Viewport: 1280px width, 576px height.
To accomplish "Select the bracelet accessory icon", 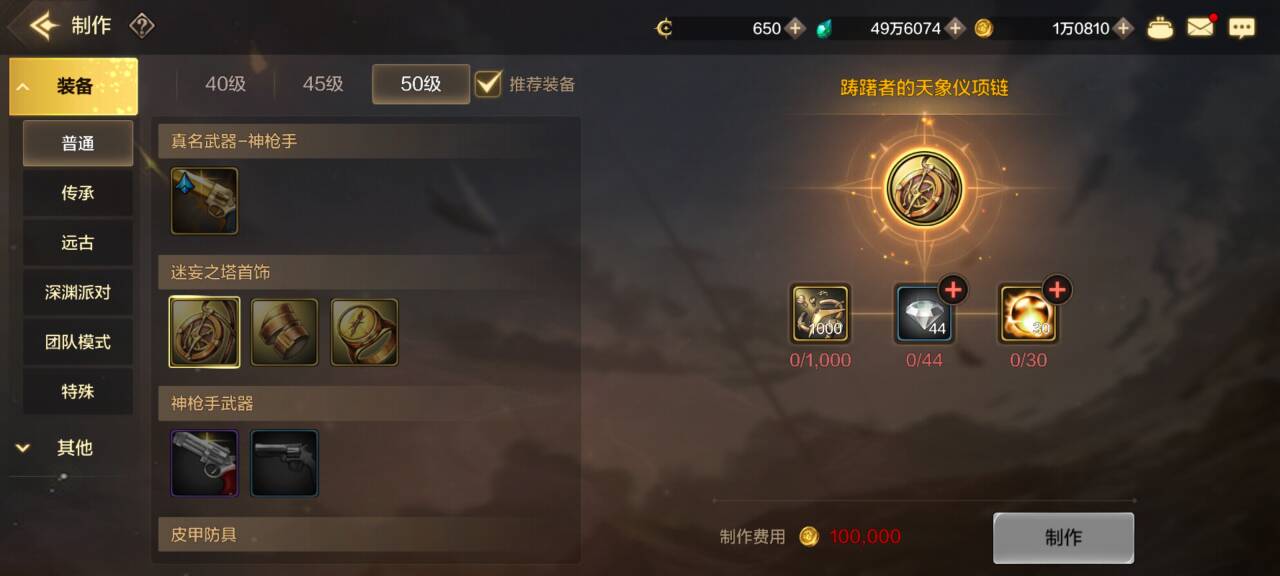I will tap(284, 332).
